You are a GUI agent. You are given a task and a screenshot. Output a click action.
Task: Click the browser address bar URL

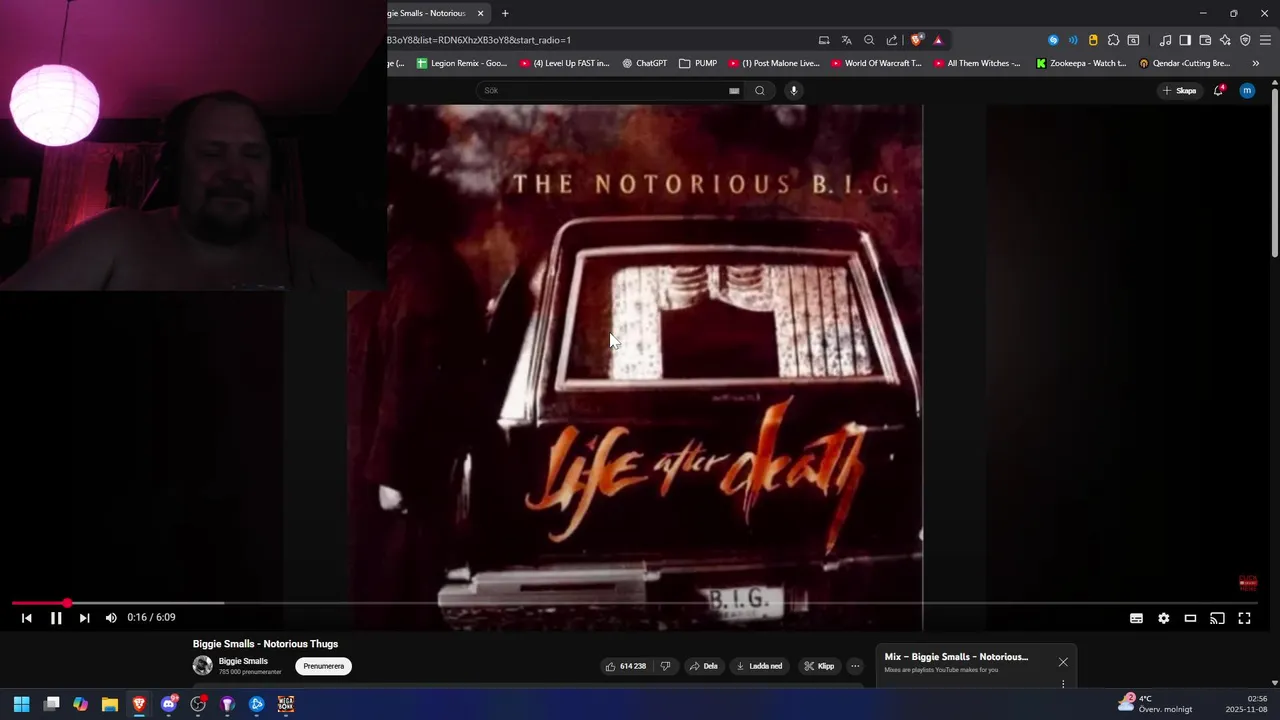[x=480, y=40]
